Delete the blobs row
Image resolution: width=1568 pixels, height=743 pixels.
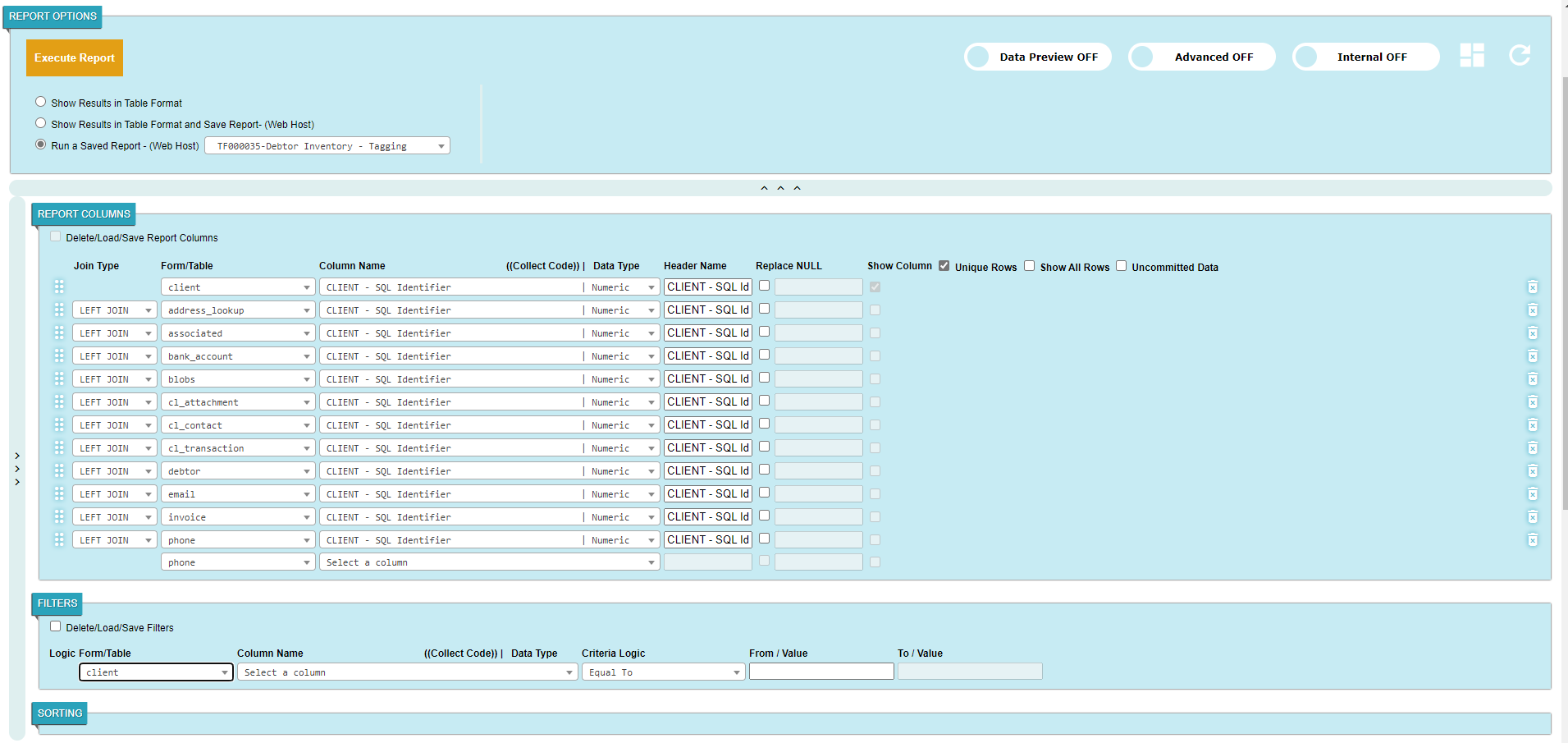(x=1532, y=379)
